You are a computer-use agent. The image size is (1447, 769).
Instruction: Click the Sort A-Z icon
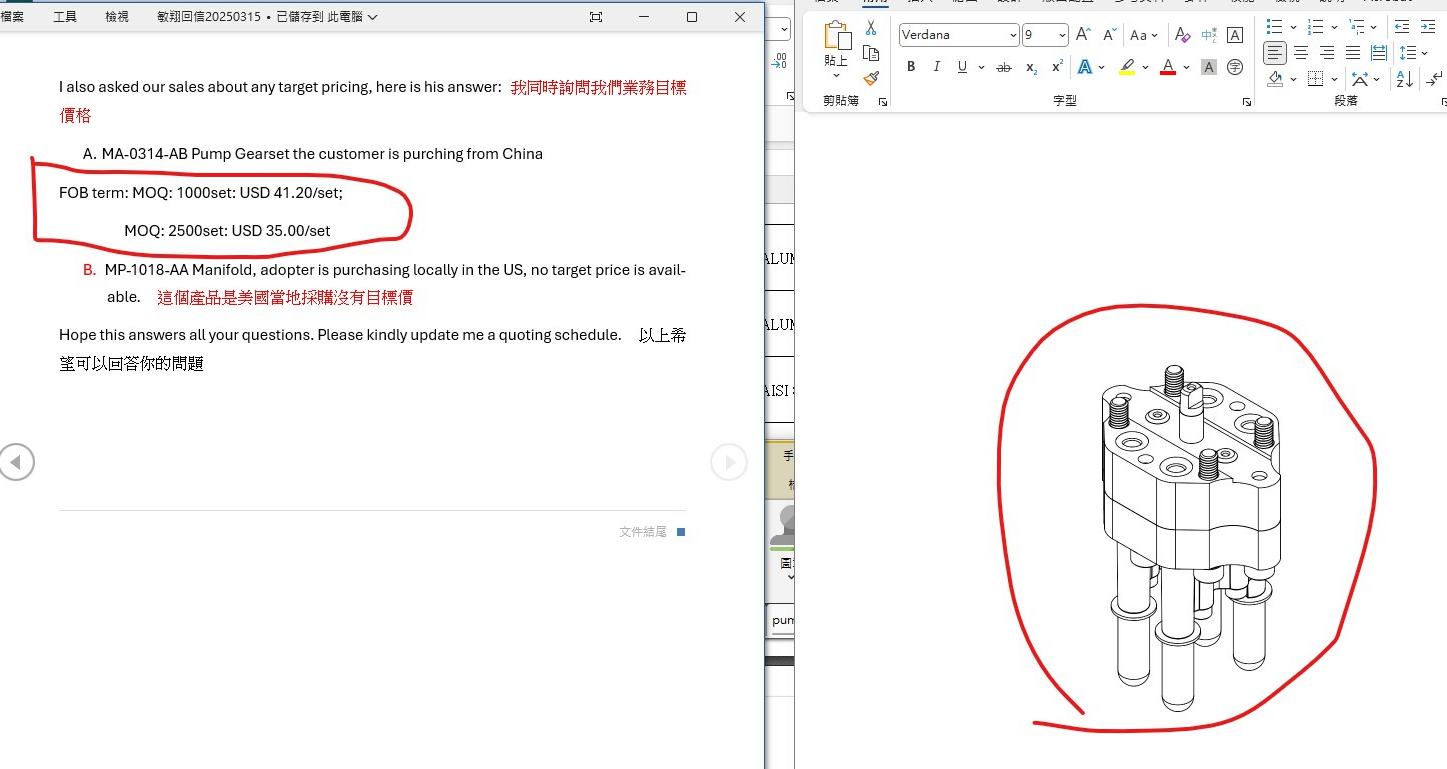coord(1404,79)
